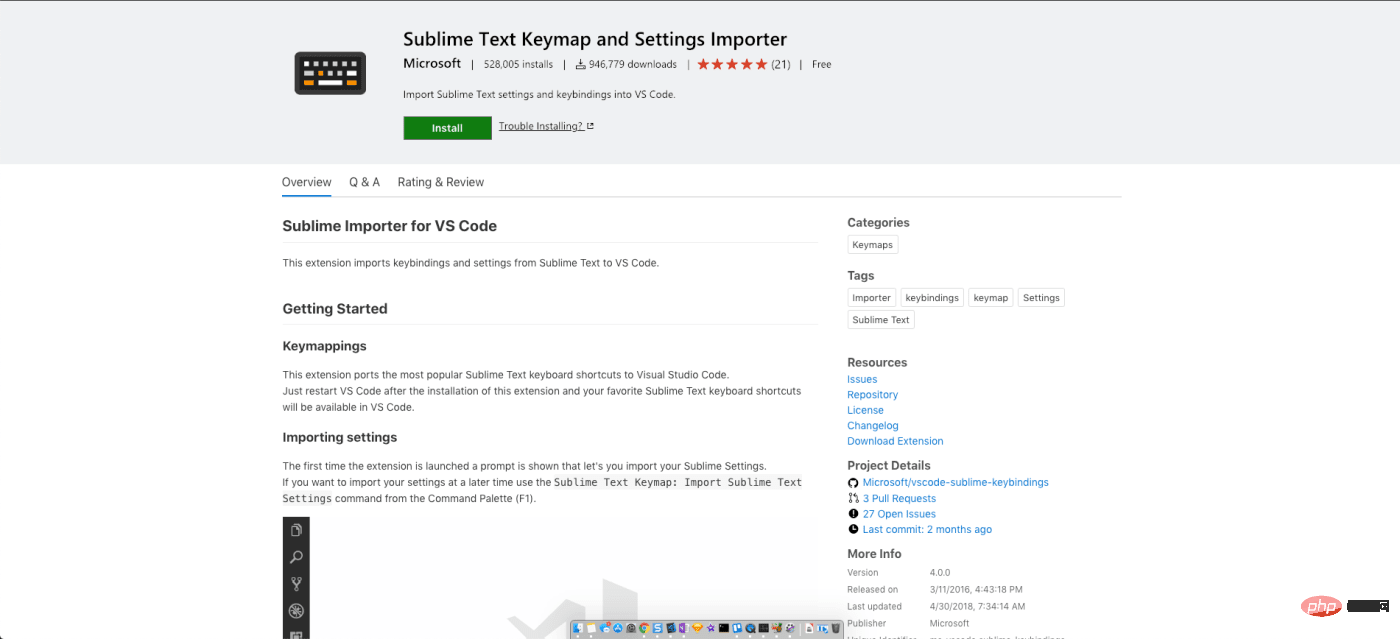This screenshot has height=639, width=1400.
Task: Open Debug bug icon in embedded VS Code preview
Action: coord(296,611)
